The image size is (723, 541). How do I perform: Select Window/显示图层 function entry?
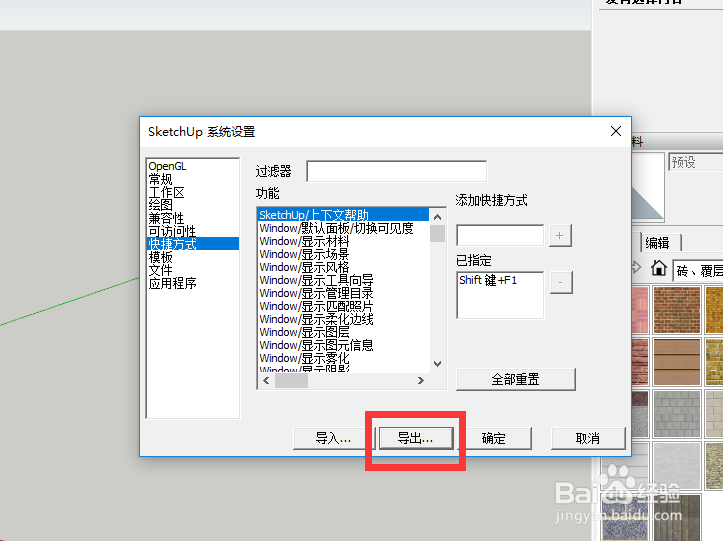[344, 332]
